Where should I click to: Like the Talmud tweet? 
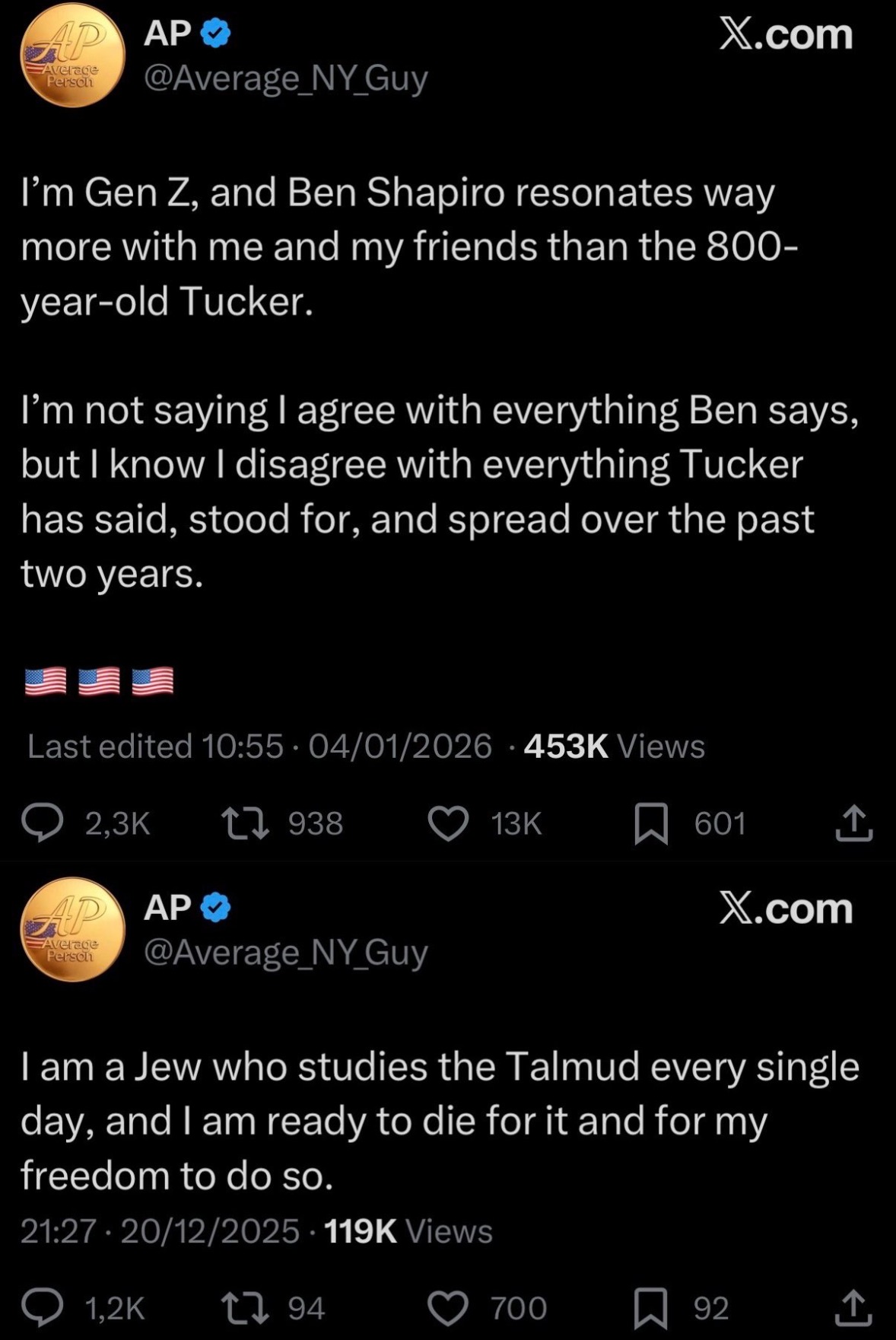(448, 1308)
